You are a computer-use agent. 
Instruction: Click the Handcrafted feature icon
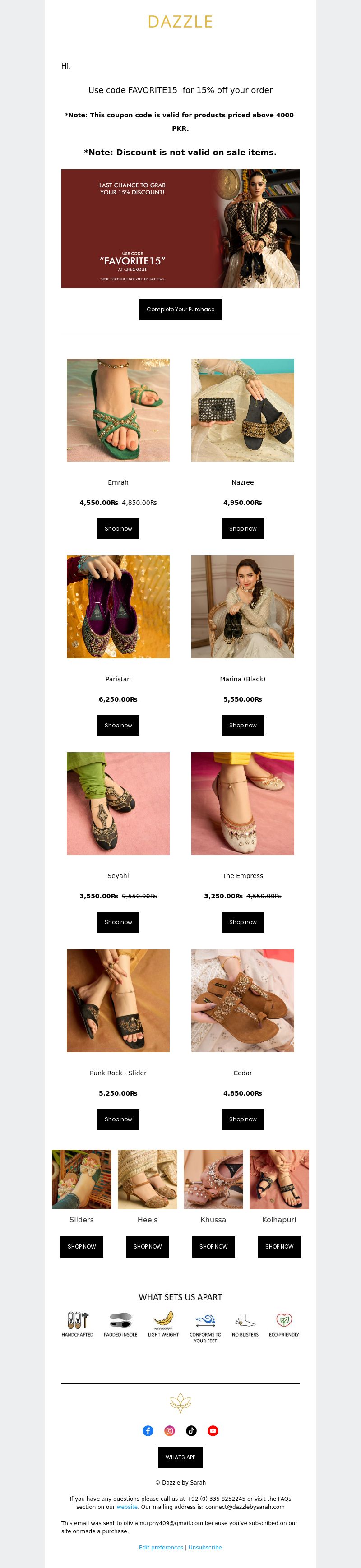coord(77,1320)
